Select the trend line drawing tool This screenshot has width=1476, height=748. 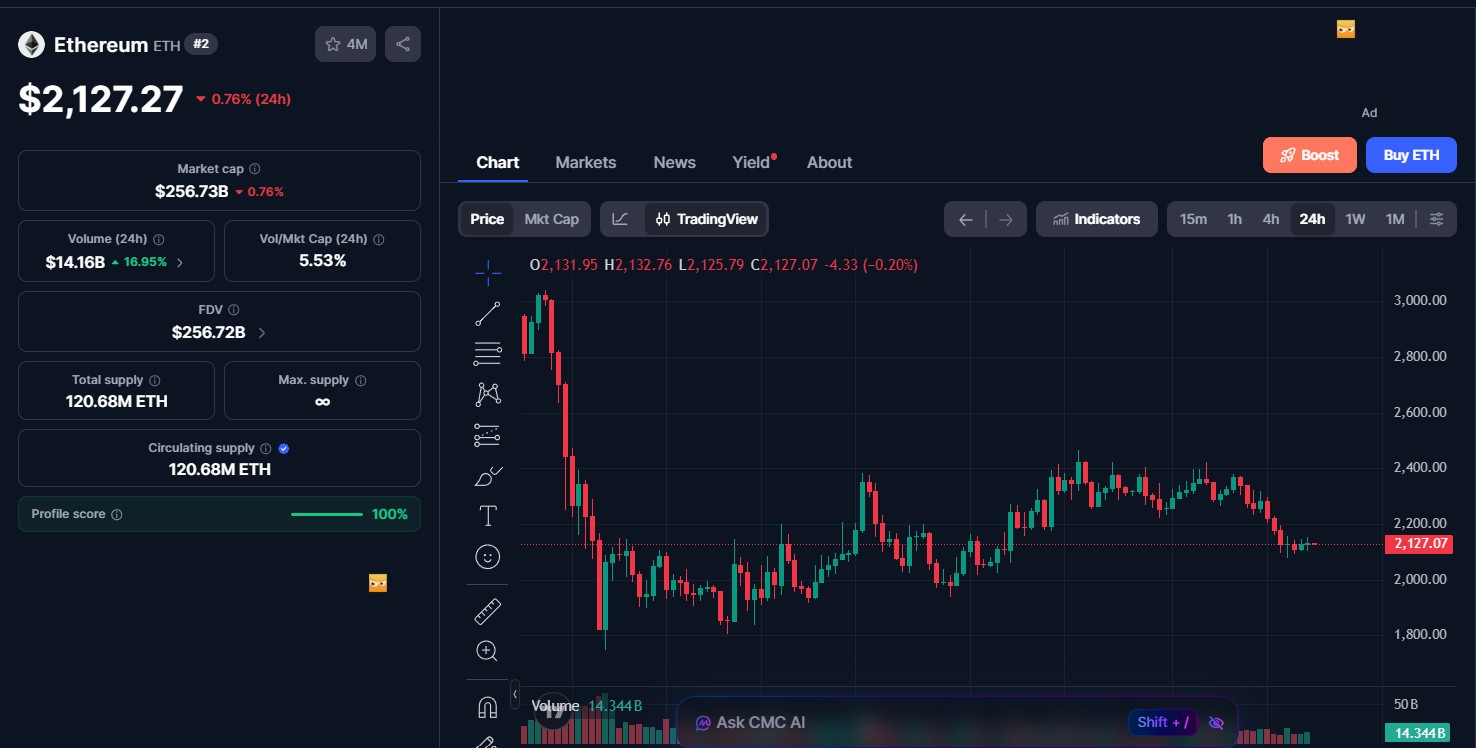(488, 314)
